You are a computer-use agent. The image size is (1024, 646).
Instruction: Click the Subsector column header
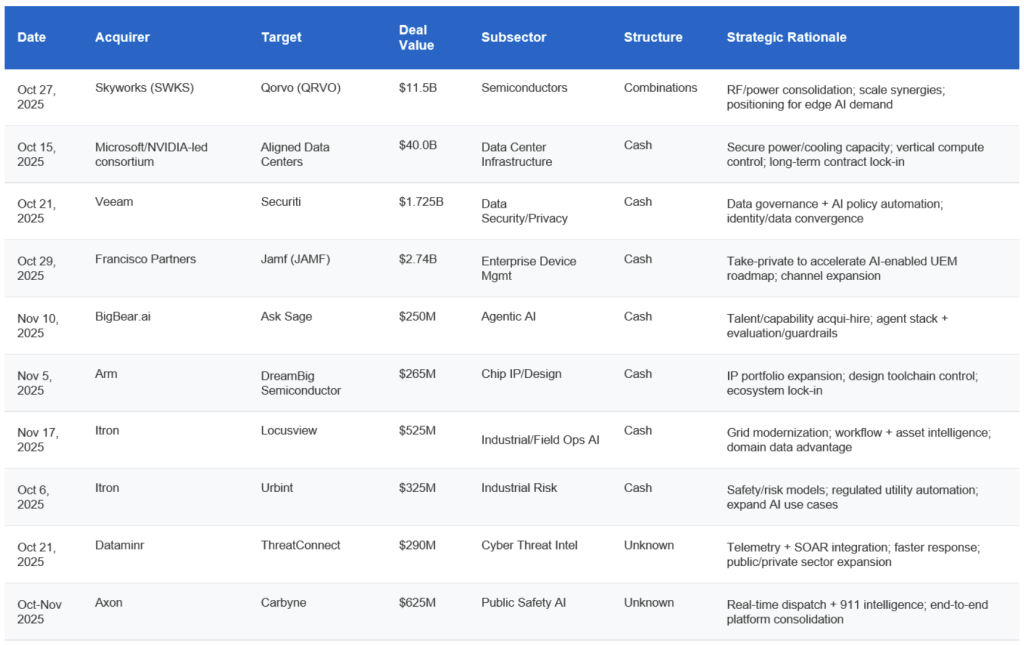coord(513,37)
